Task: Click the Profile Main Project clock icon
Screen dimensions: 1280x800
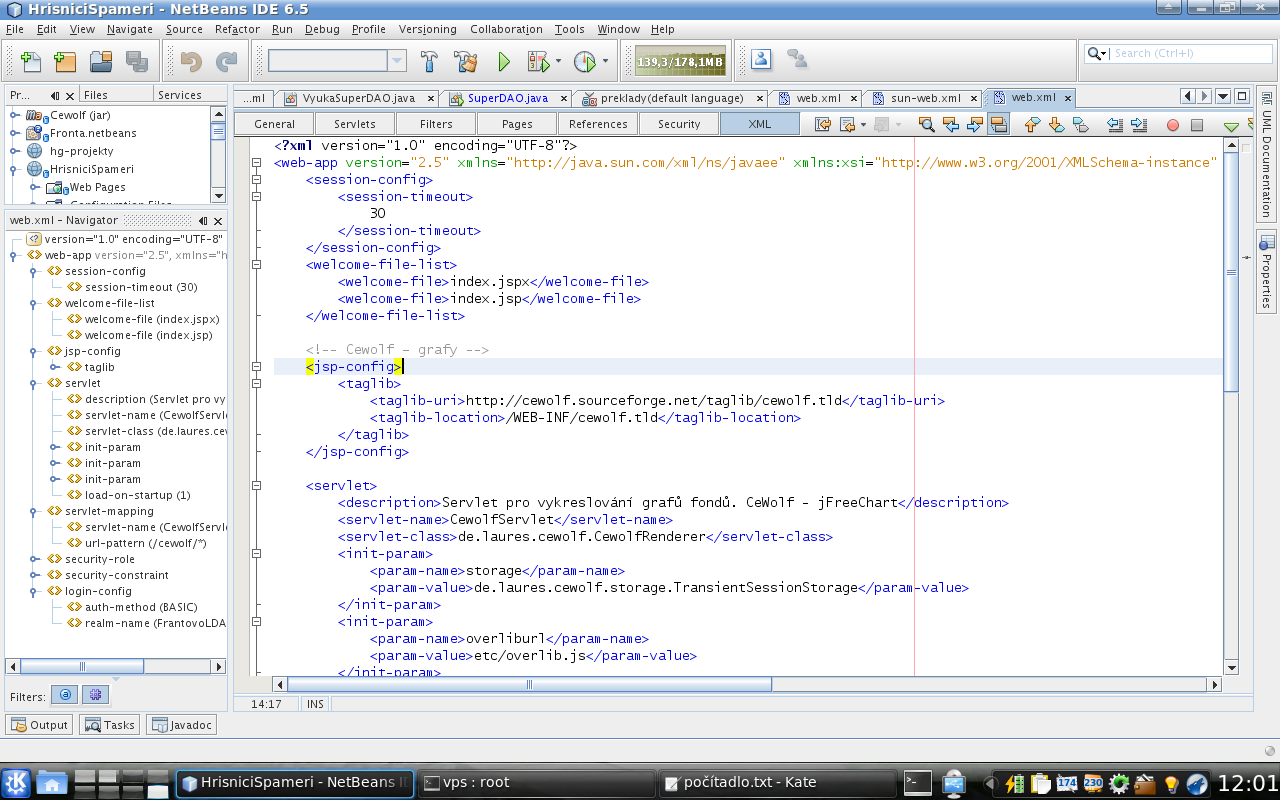Action: coord(585,62)
